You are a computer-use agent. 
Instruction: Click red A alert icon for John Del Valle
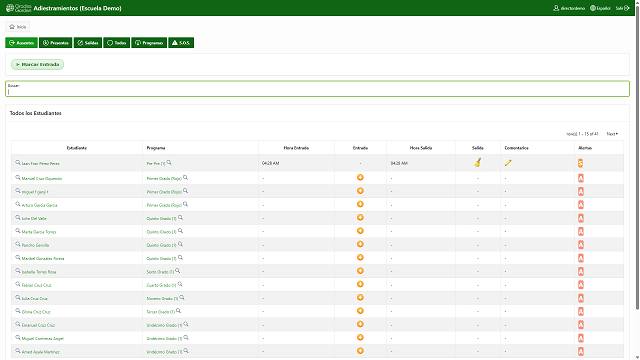[x=581, y=218]
